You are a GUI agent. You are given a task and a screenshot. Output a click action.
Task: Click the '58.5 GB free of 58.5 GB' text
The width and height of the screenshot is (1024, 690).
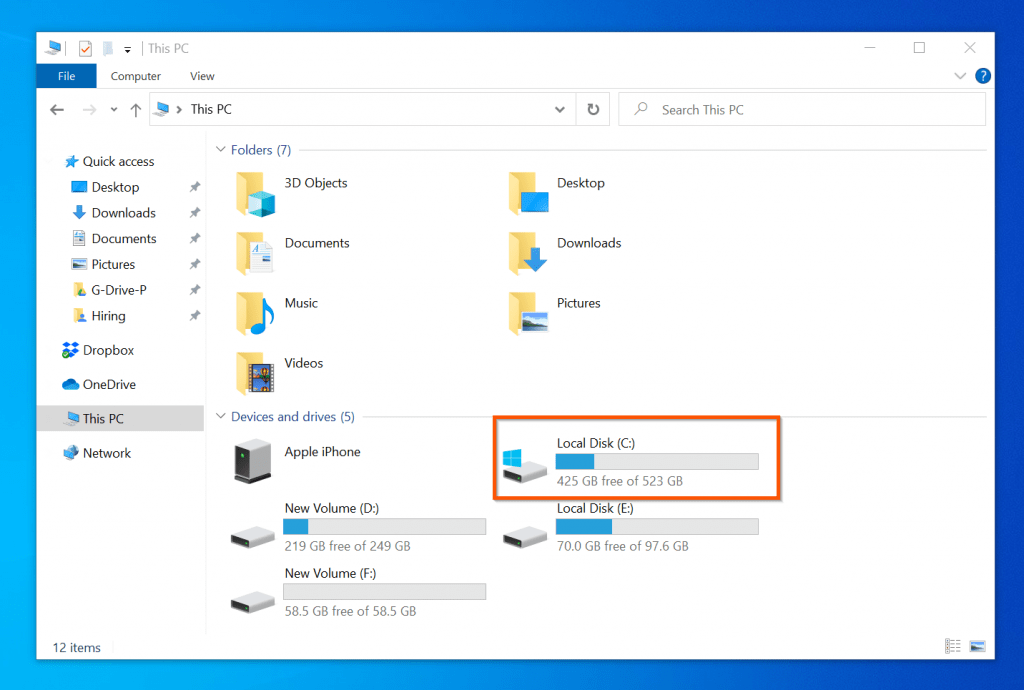pos(350,612)
